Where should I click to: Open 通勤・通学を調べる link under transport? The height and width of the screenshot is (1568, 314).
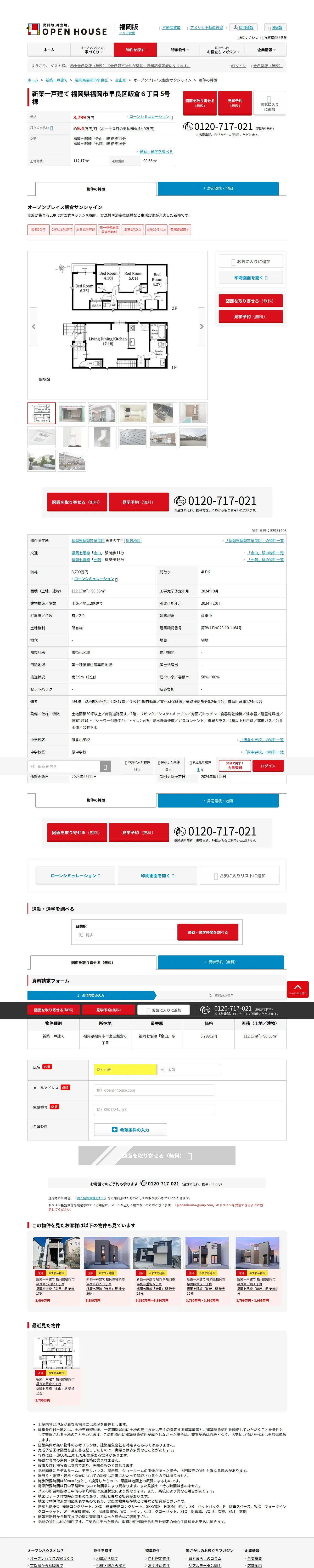tap(156, 152)
